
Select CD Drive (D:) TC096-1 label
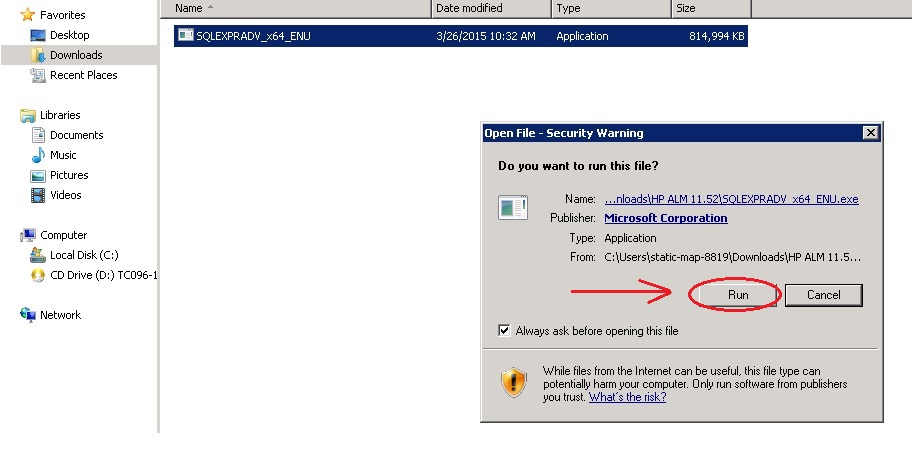pyautogui.click(x=104, y=275)
